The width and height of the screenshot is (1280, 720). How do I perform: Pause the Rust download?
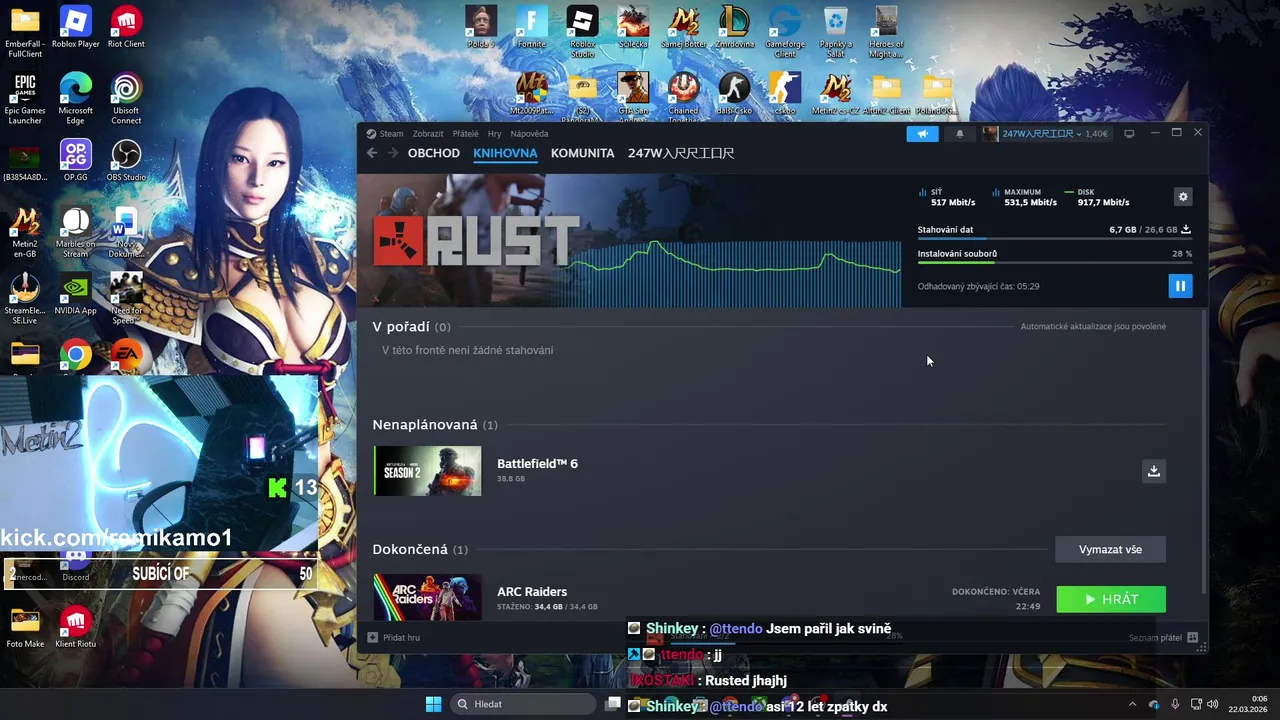point(1180,286)
